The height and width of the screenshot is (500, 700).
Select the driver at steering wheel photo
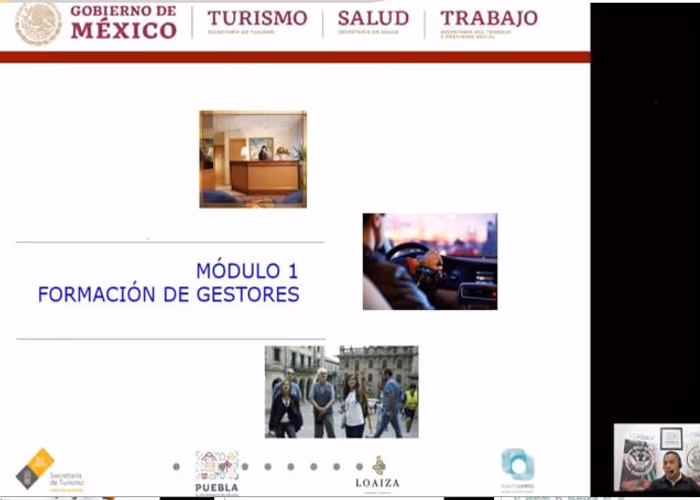[430, 262]
